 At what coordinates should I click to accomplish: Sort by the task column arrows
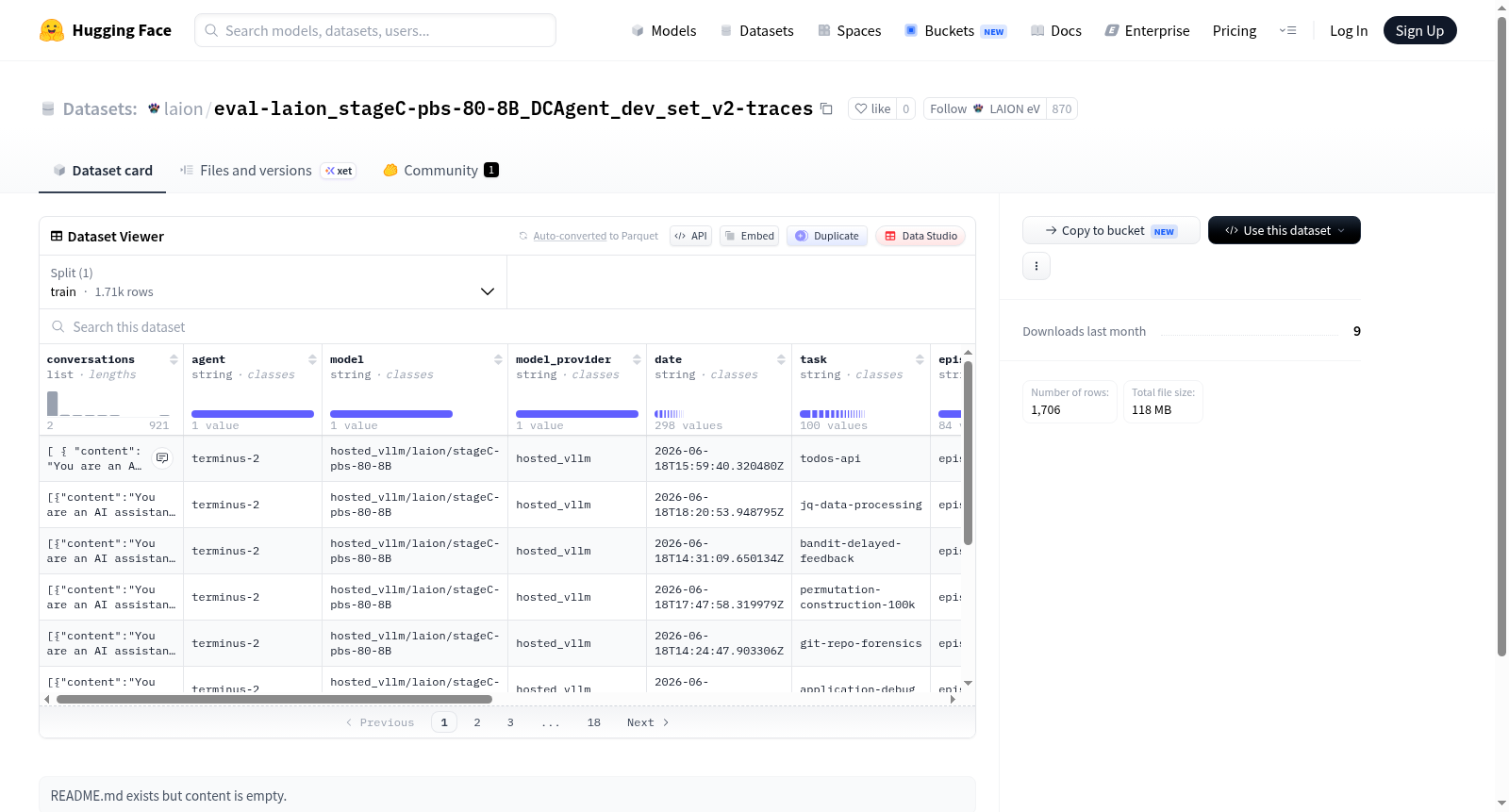(x=920, y=359)
